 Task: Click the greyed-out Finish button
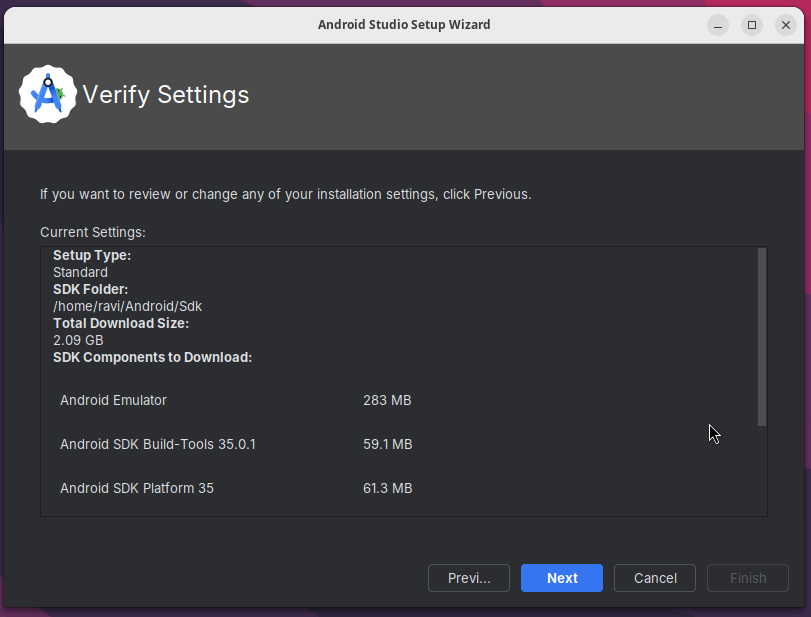pyautogui.click(x=747, y=578)
